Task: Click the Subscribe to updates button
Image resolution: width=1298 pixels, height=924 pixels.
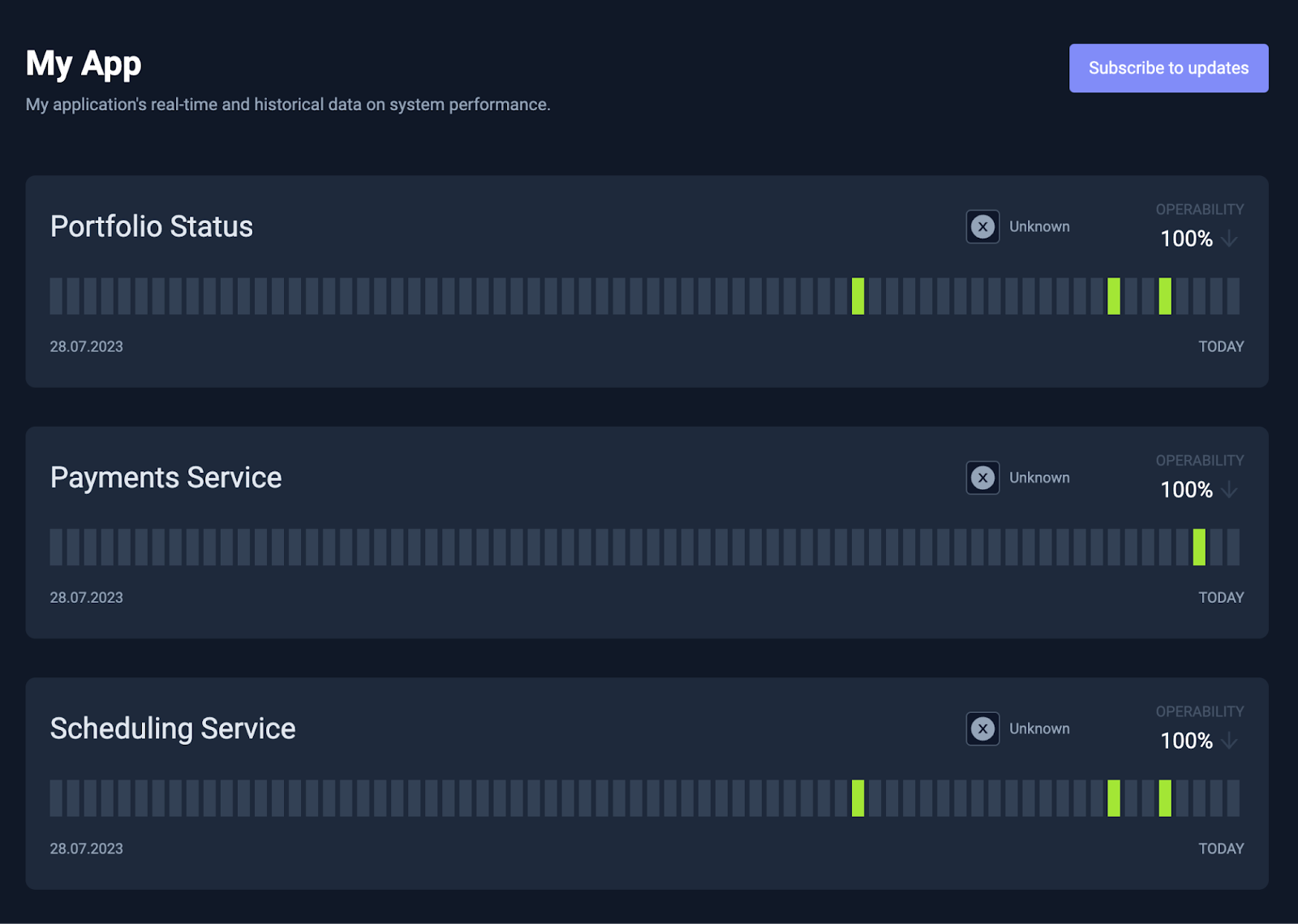Action: click(x=1168, y=68)
